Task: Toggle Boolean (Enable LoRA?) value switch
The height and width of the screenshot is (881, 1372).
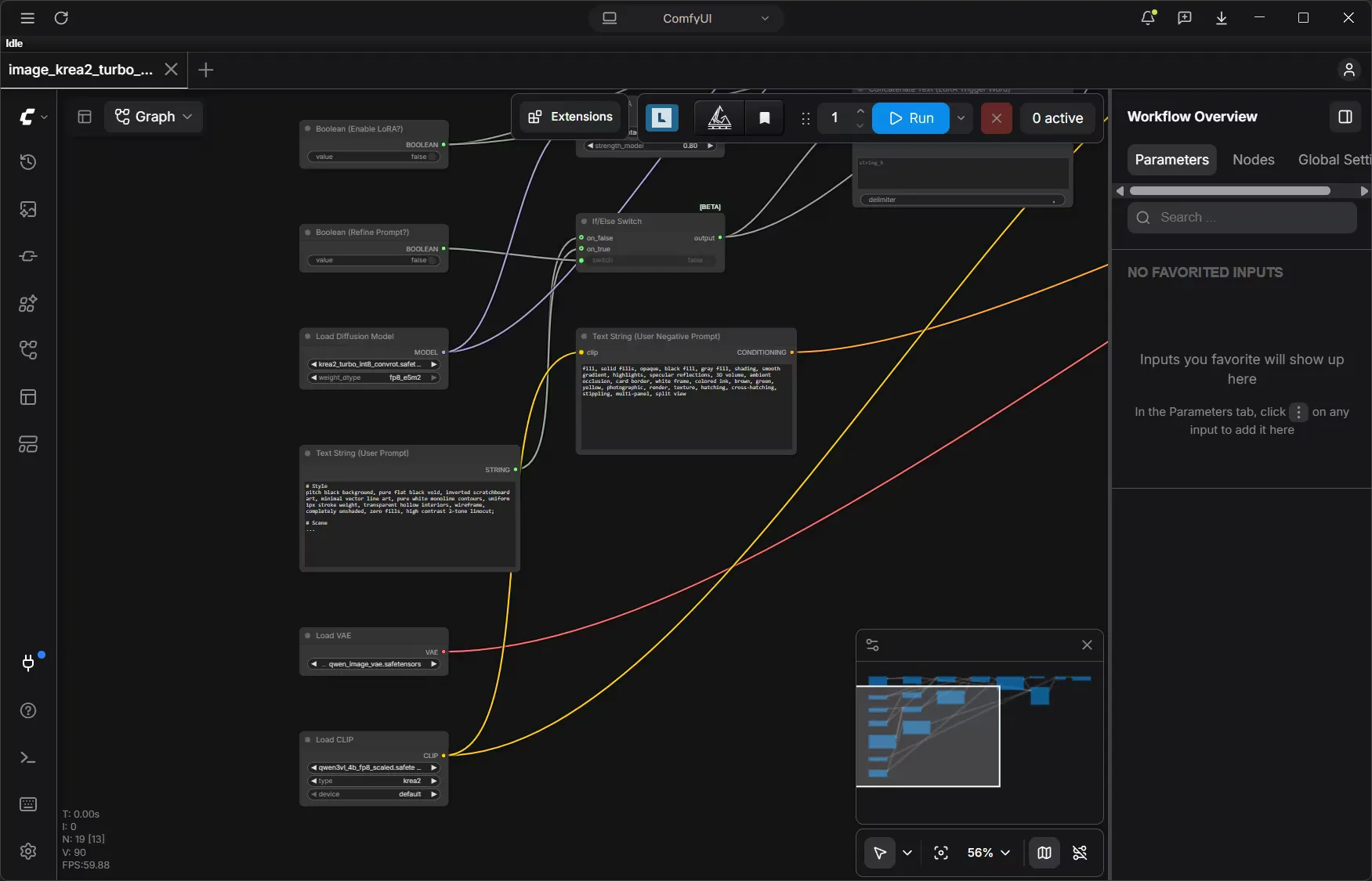Action: point(375,157)
